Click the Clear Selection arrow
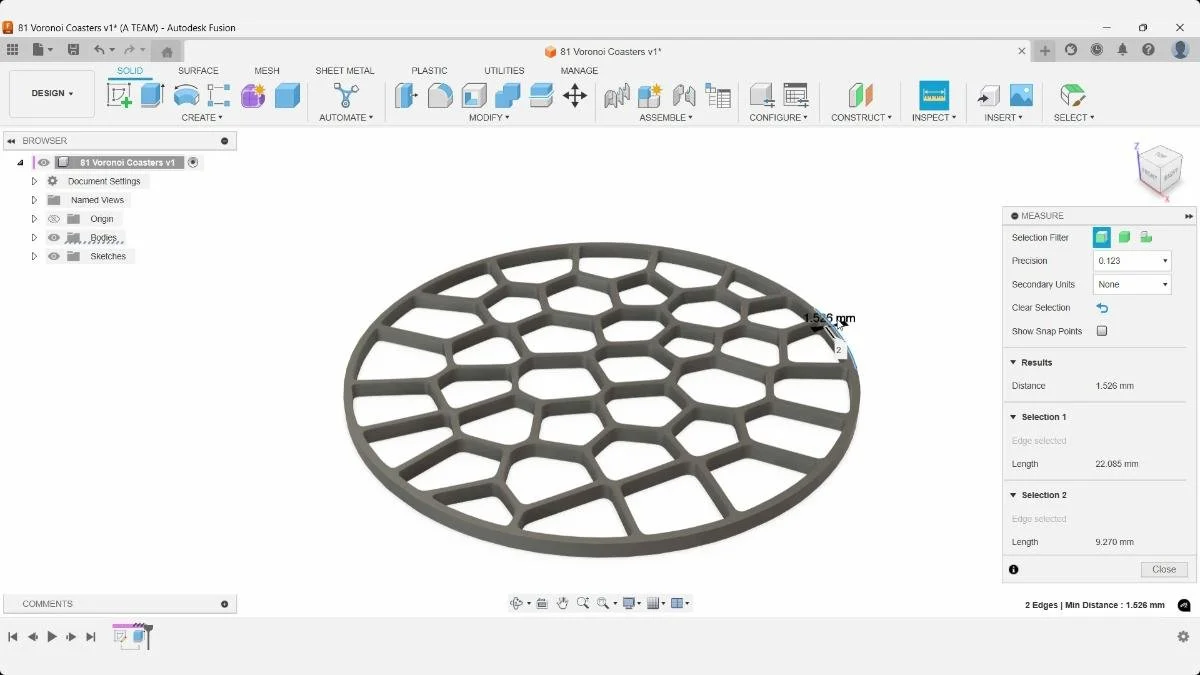Image resolution: width=1200 pixels, height=675 pixels. 1102,308
